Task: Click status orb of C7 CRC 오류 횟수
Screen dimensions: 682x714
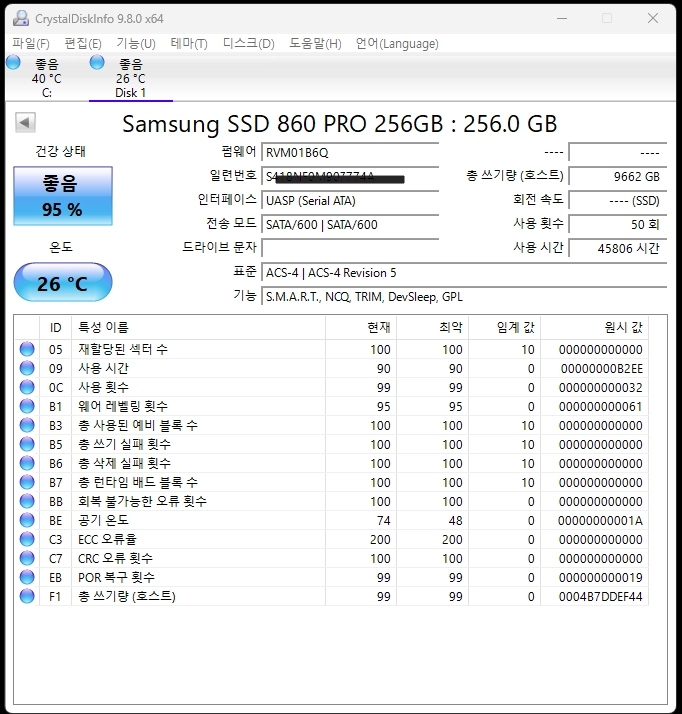Action: point(27,558)
